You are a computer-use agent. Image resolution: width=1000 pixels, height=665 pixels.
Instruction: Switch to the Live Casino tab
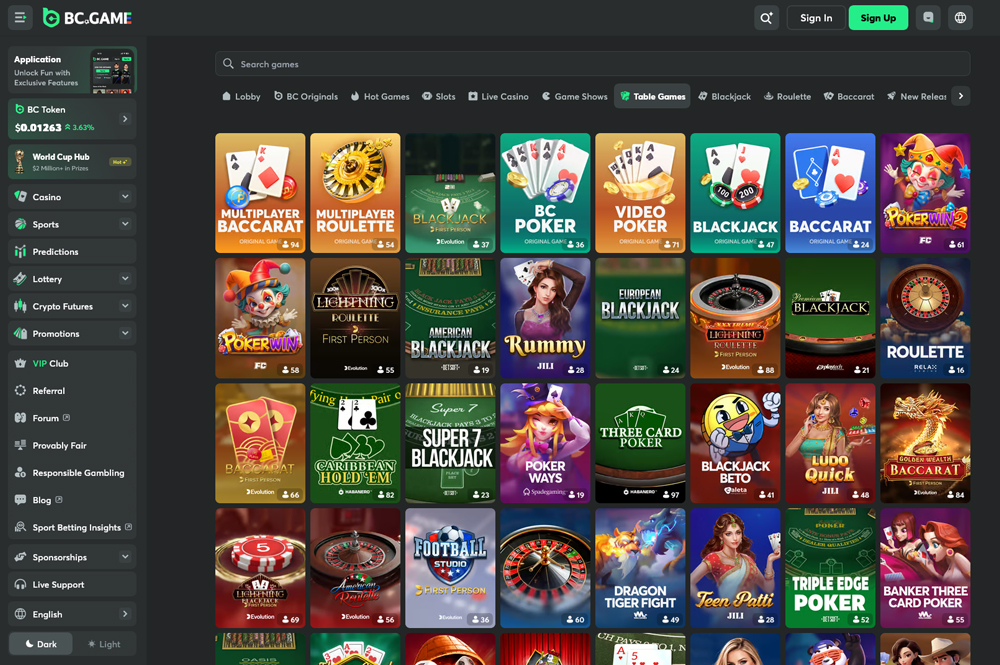coord(498,96)
